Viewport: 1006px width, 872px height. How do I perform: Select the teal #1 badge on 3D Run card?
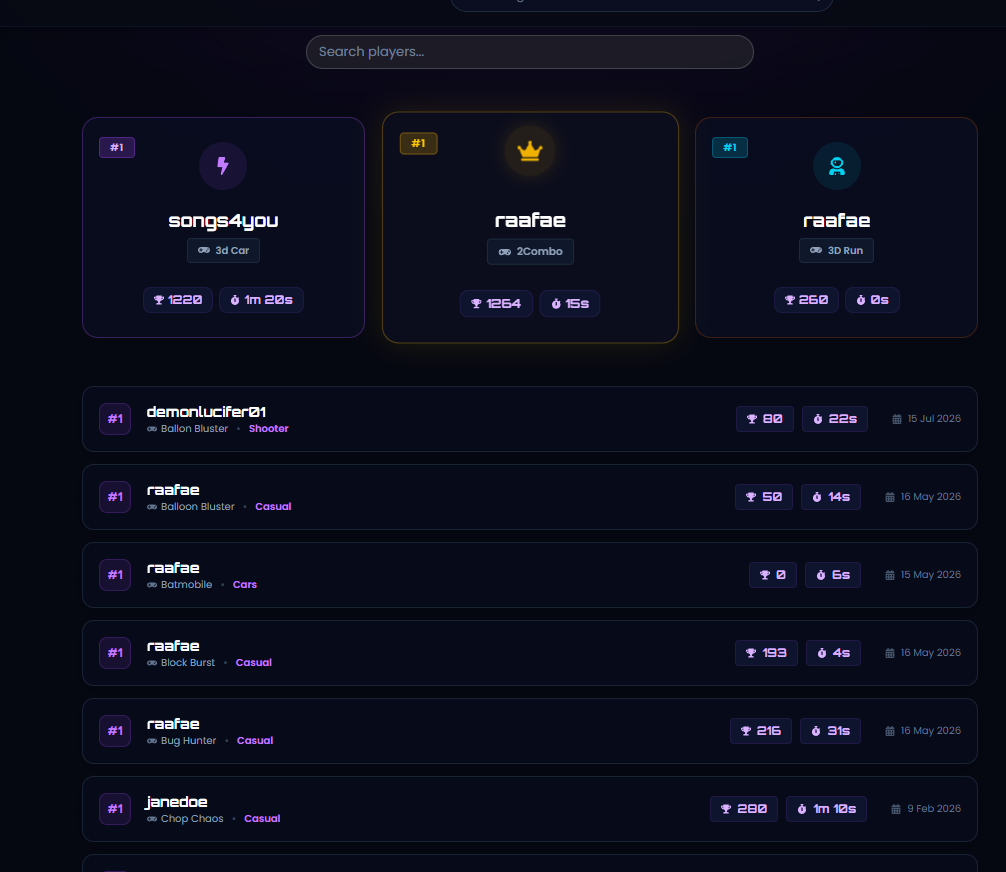pyautogui.click(x=730, y=148)
